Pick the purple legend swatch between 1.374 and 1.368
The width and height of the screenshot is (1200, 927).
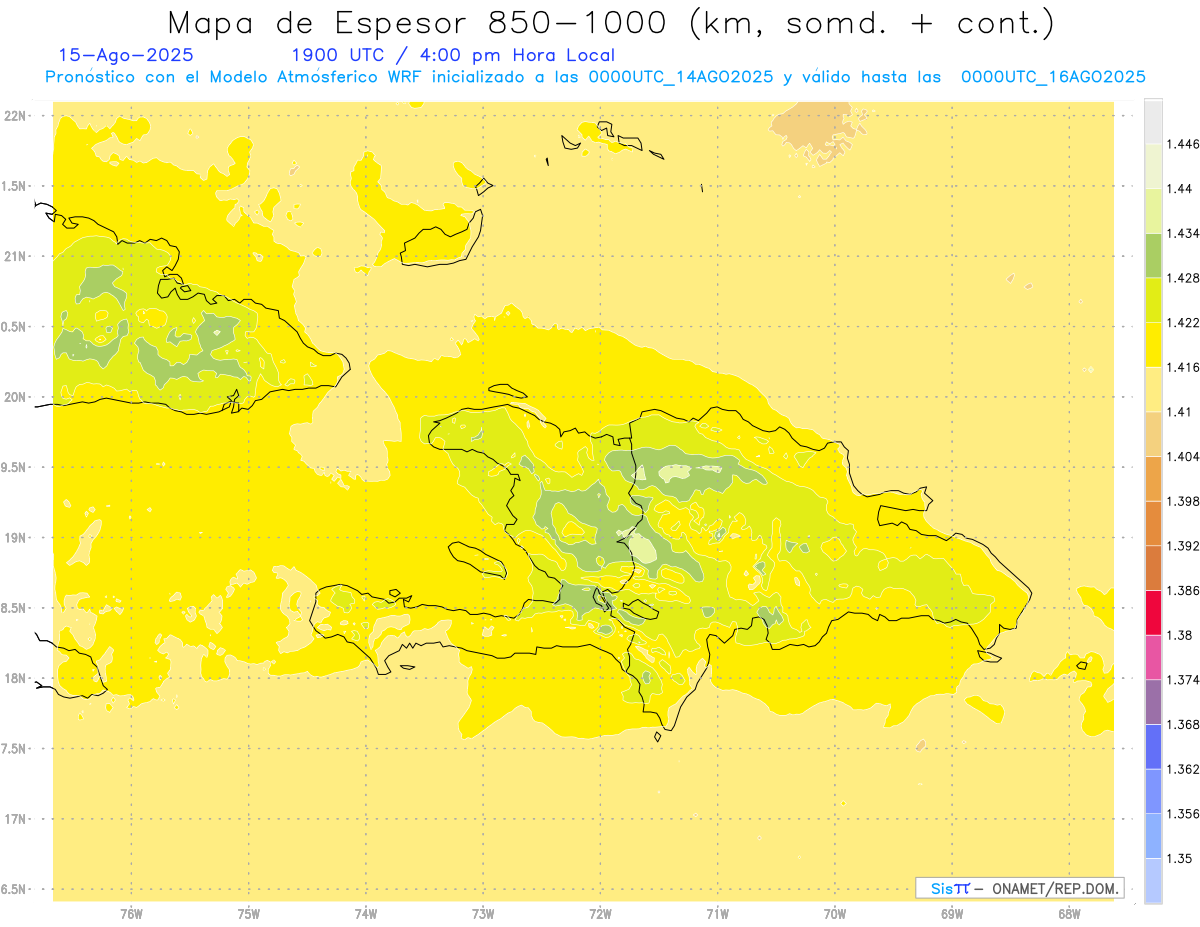coord(1153,702)
